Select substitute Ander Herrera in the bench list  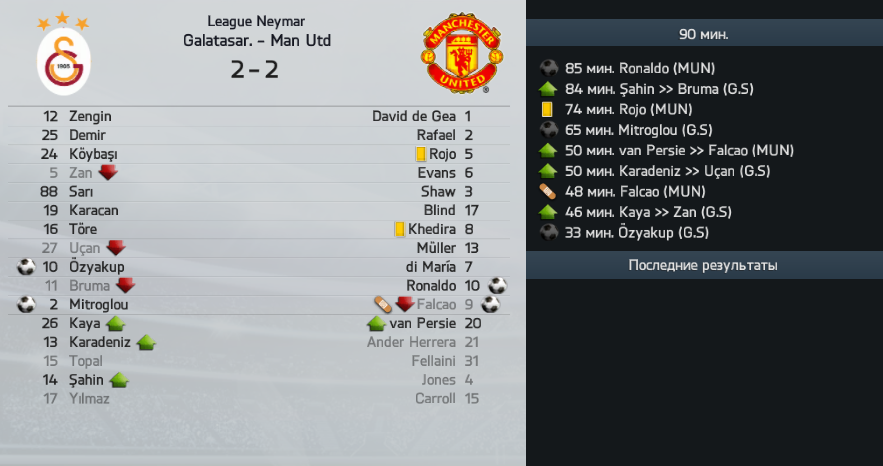coord(411,342)
